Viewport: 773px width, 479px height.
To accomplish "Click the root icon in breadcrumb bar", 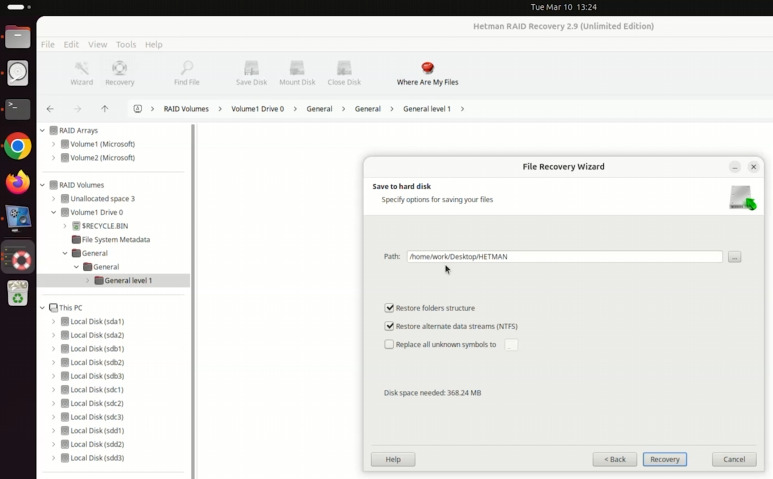I will [x=138, y=109].
